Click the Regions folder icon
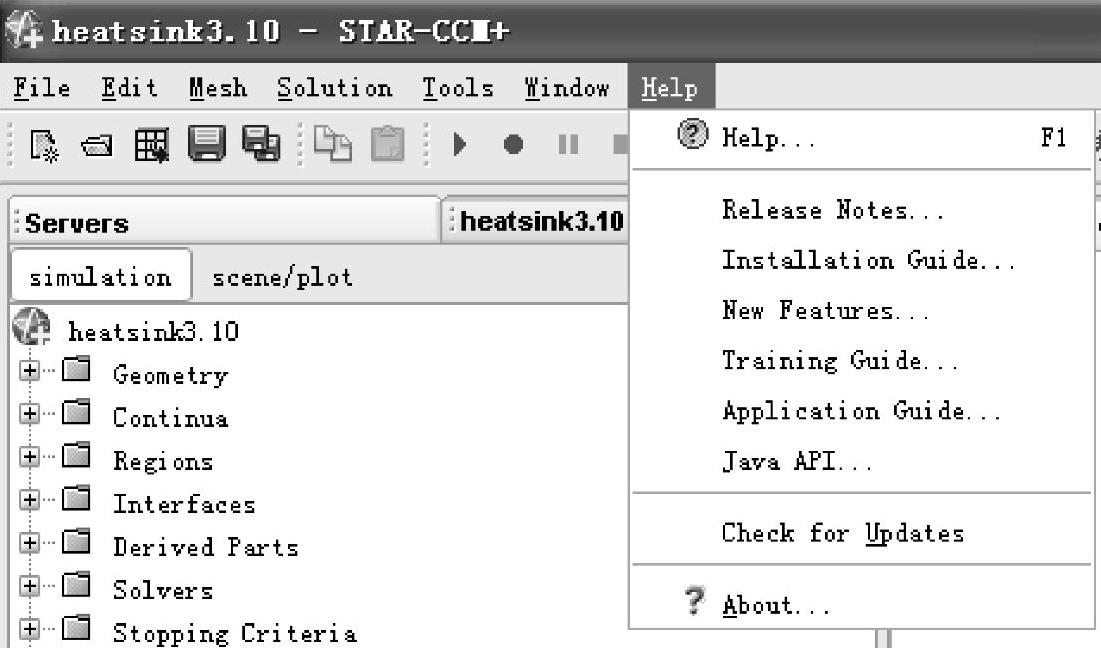 76,455
